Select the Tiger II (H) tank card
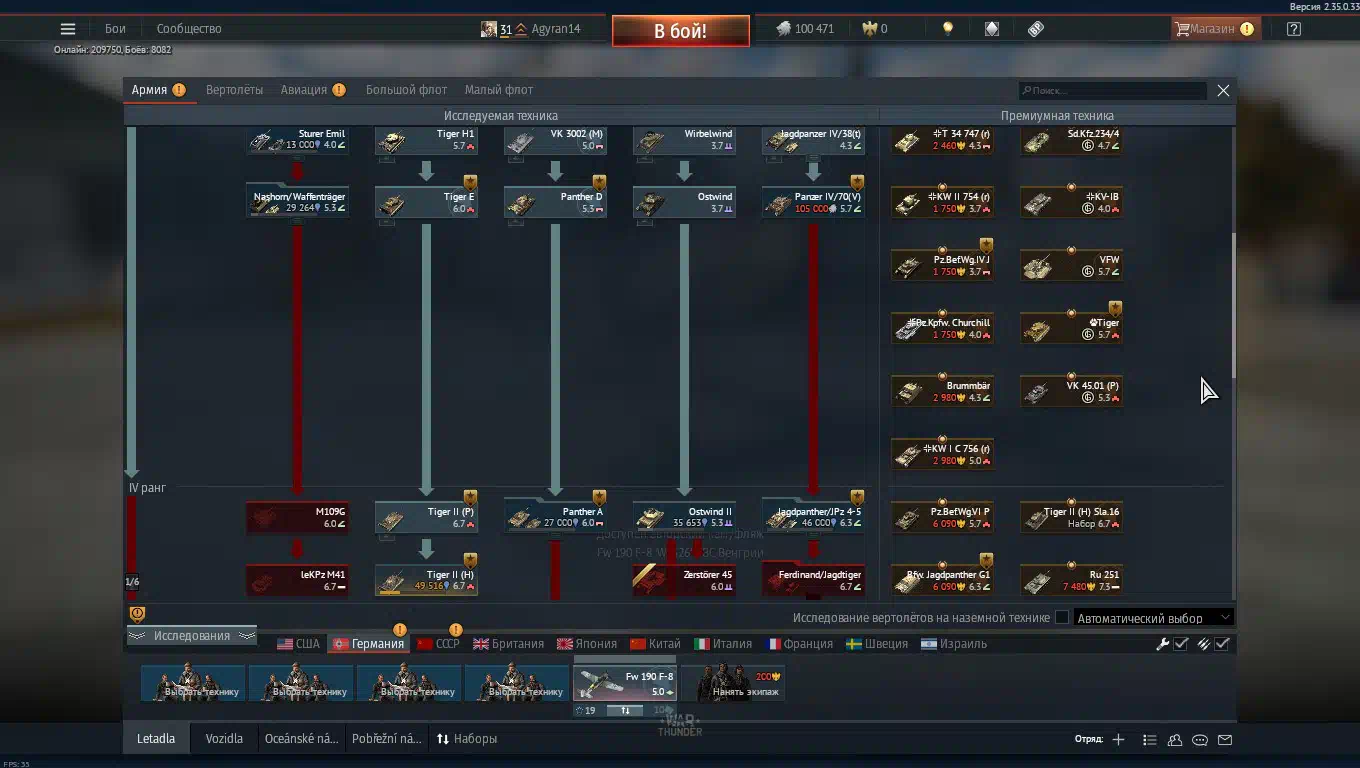This screenshot has width=1360, height=768. pyautogui.click(x=426, y=580)
